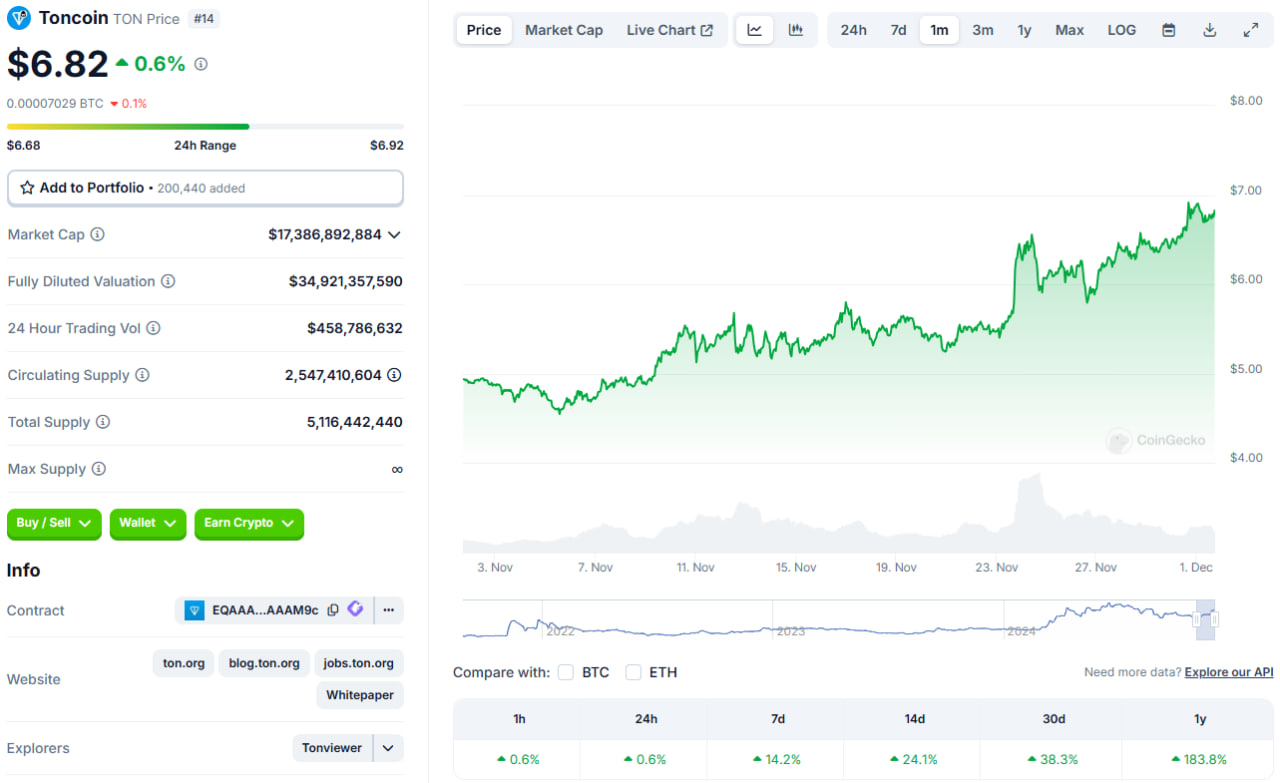Open the contract more options ellipsis

click(389, 610)
